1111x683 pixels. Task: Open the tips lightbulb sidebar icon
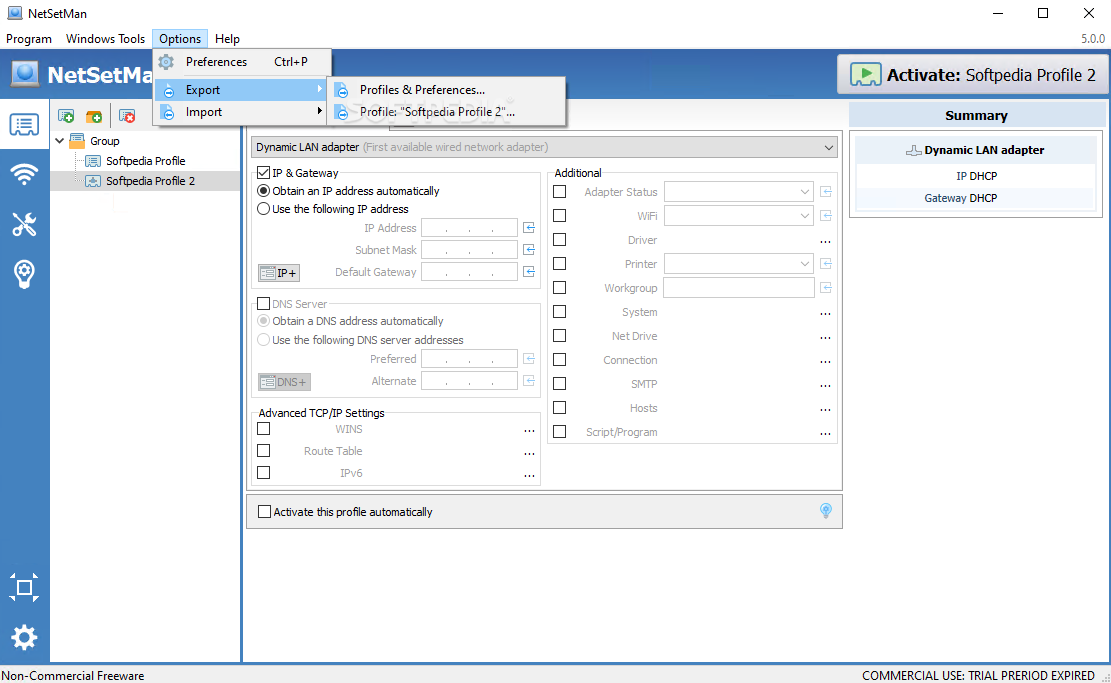pyautogui.click(x=24, y=273)
